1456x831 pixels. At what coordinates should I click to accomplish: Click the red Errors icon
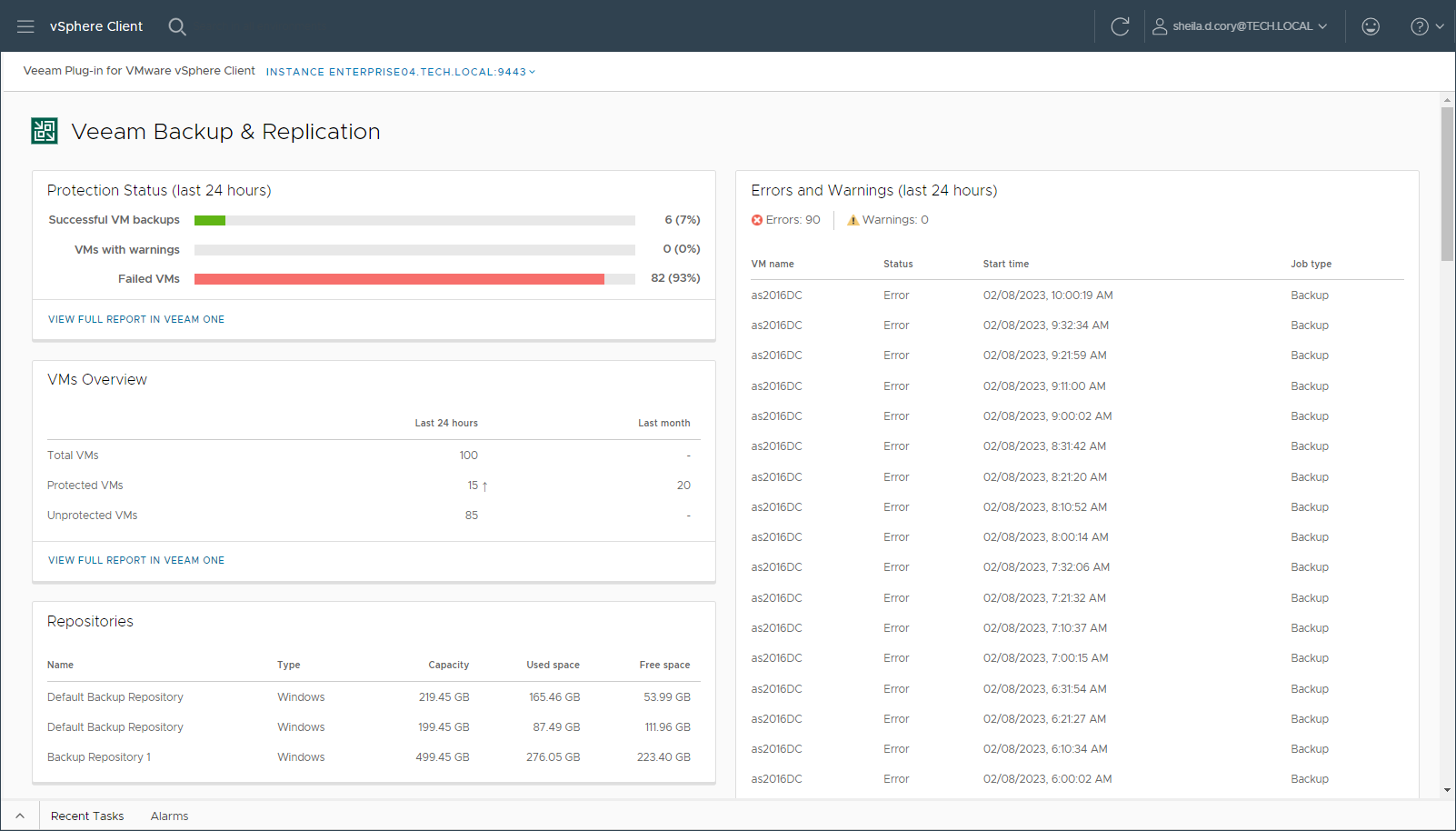(757, 219)
